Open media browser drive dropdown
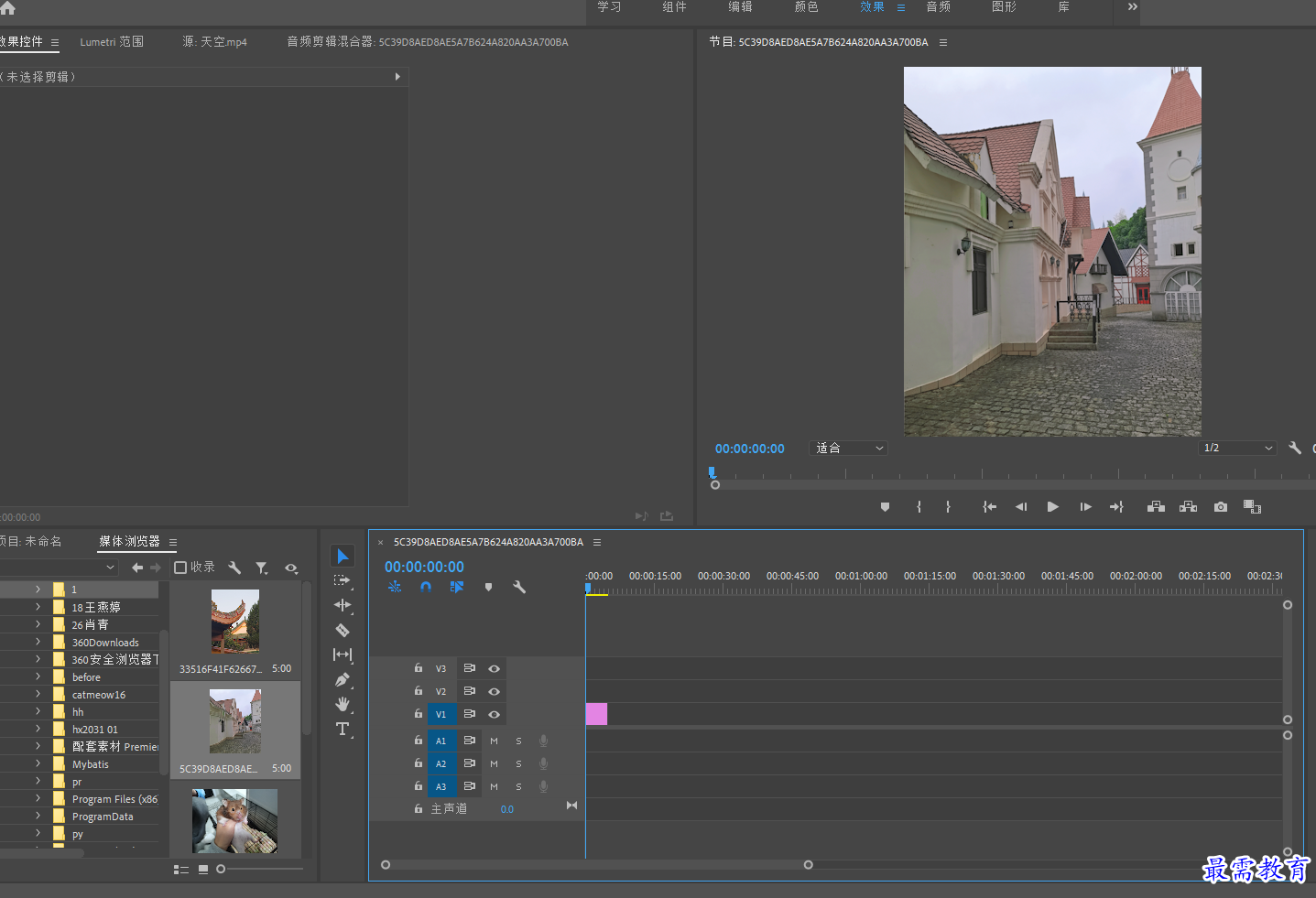 coord(59,568)
